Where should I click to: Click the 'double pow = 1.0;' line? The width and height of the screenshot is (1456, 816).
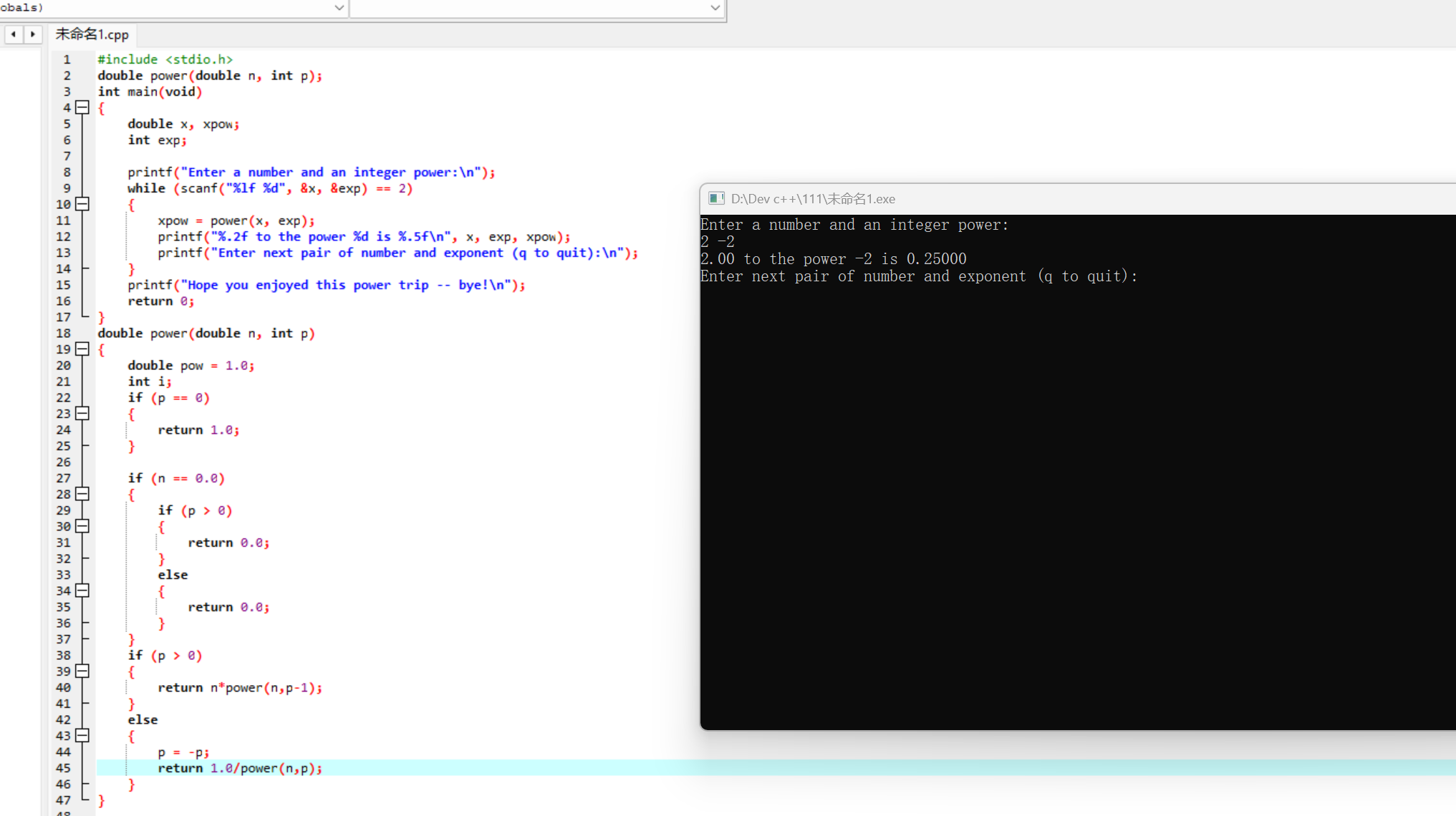point(191,366)
